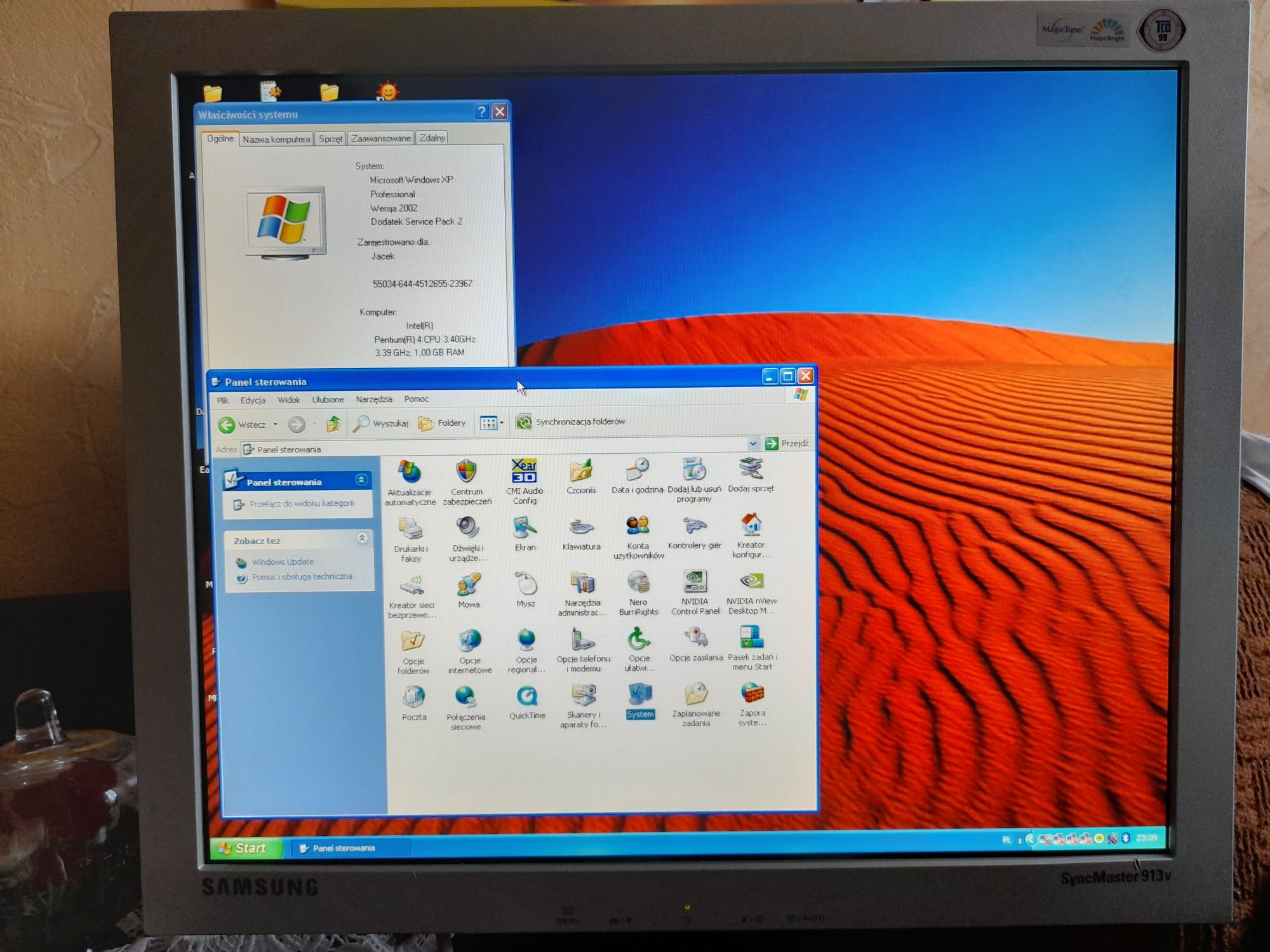1270x952 pixels.
Task: Expand the address bar dropdown
Action: 753,443
